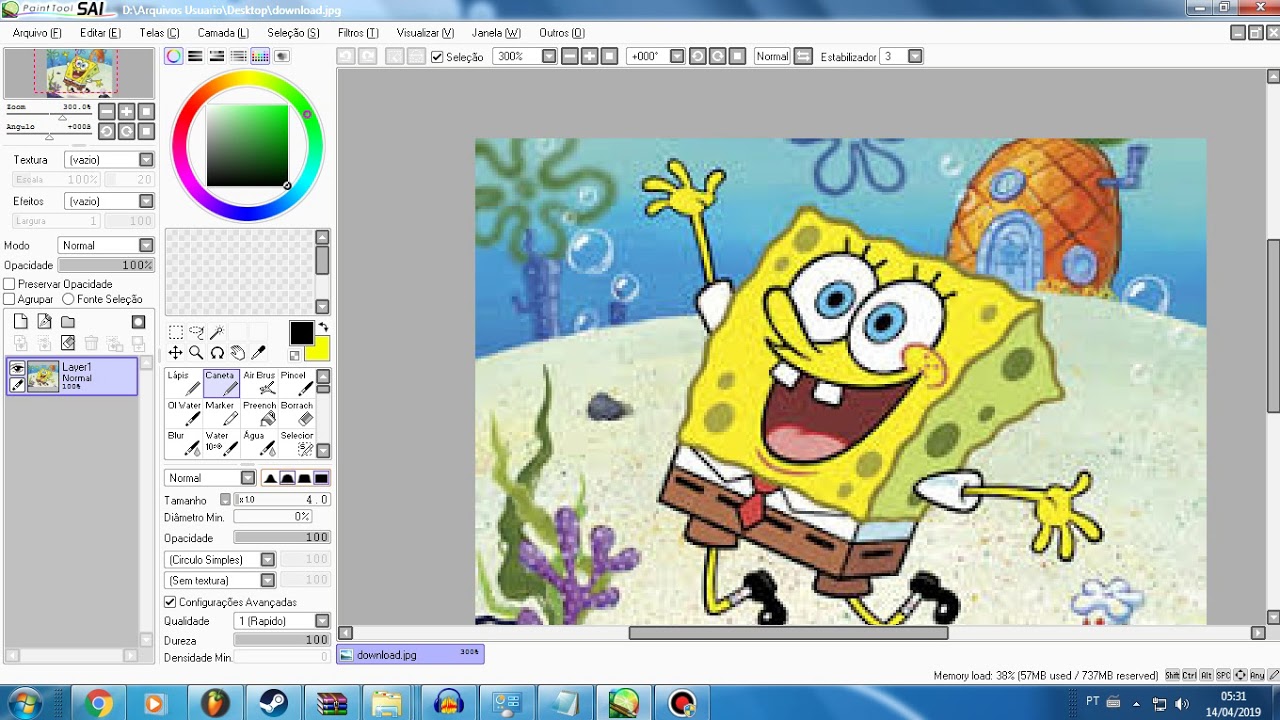Uncheck Configurações Avançadas

pyautogui.click(x=170, y=602)
